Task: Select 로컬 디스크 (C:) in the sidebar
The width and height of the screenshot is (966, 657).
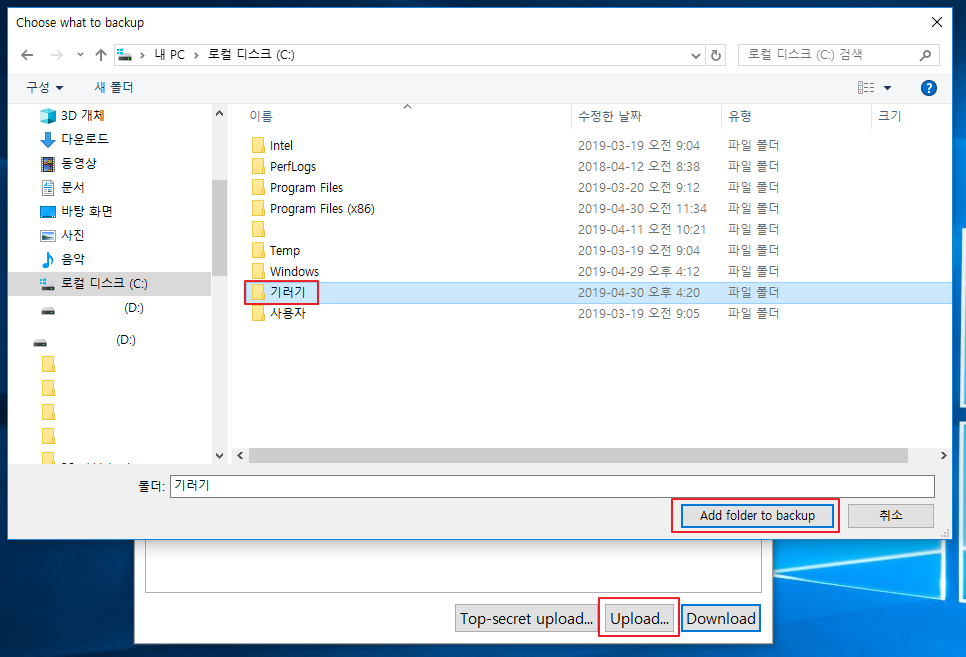Action: [110, 284]
